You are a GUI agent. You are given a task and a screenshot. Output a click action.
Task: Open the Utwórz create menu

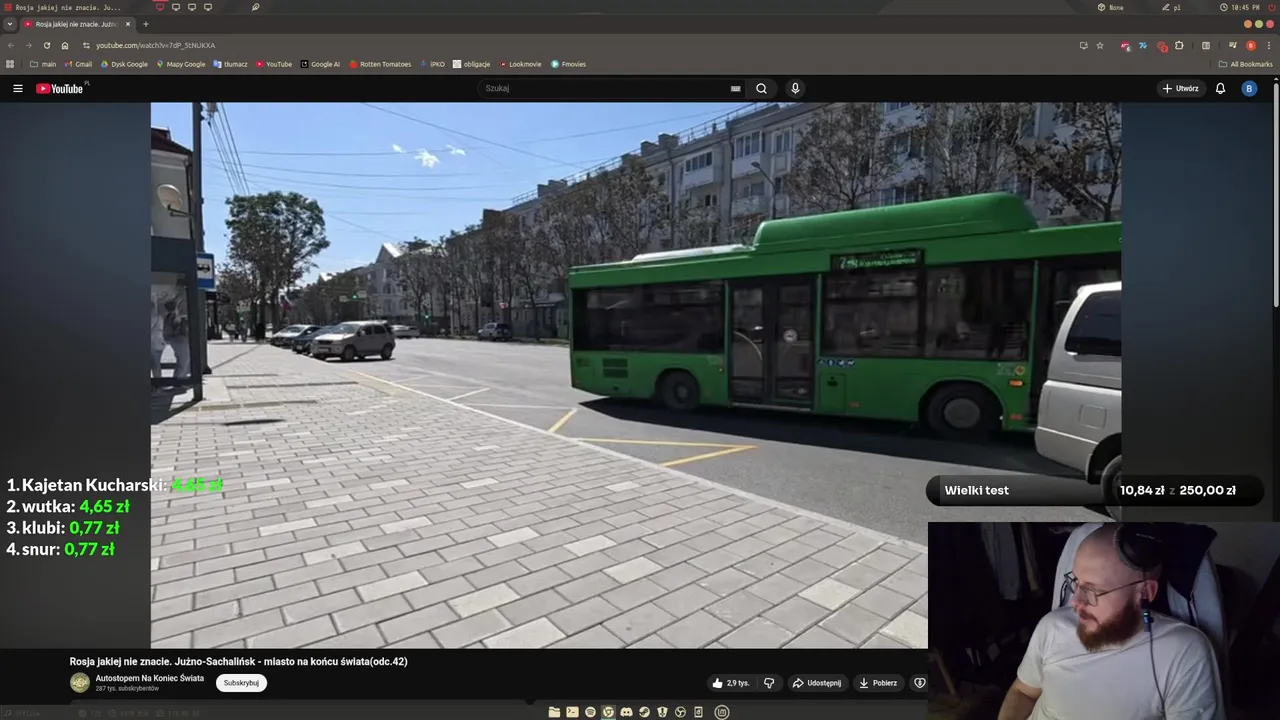point(1180,88)
